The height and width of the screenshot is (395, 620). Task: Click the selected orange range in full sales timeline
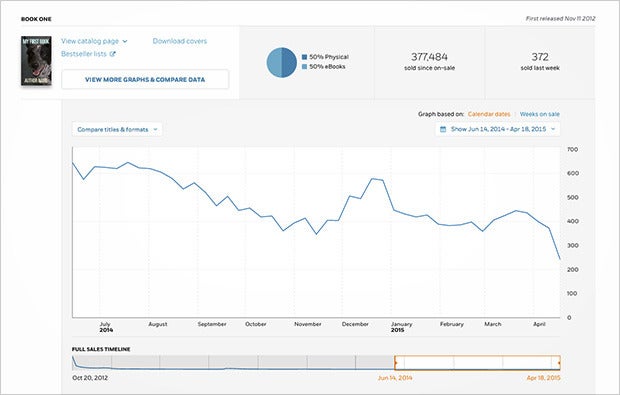(477, 363)
